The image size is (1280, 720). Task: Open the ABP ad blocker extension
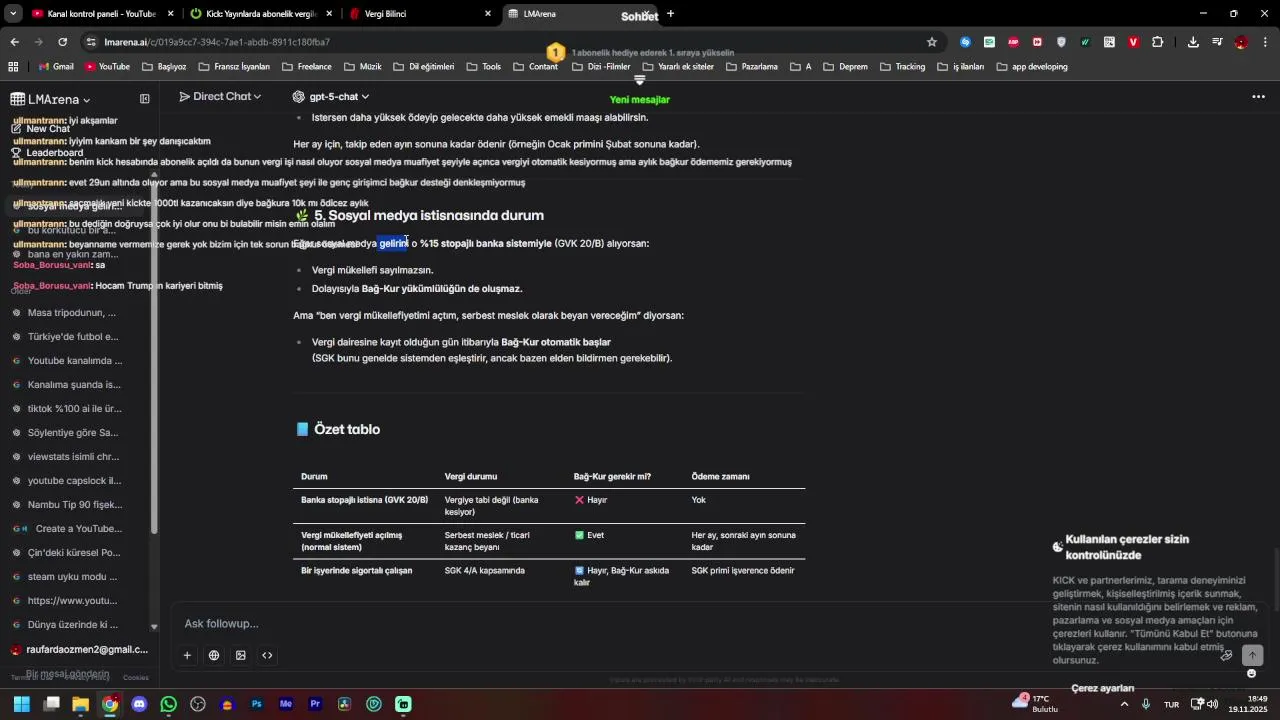tap(1013, 42)
